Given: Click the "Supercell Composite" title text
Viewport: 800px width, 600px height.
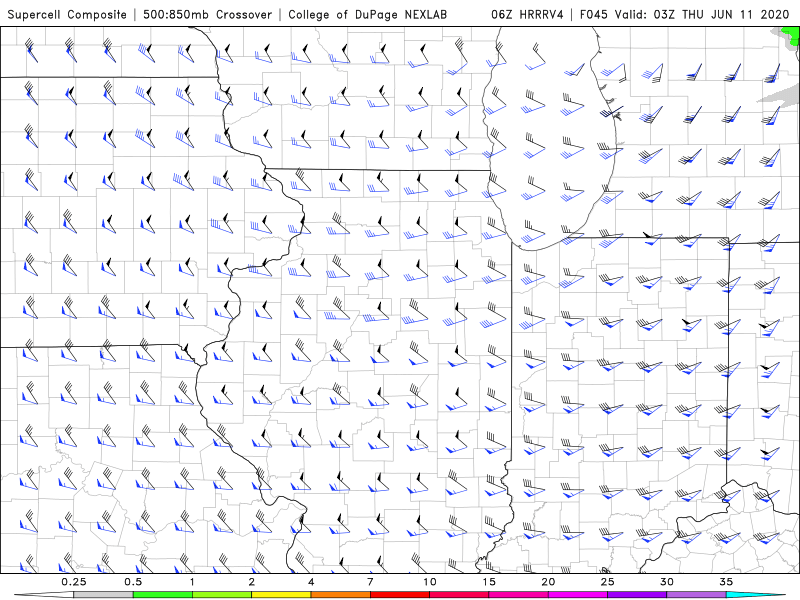Looking at the screenshot, I should (67, 14).
